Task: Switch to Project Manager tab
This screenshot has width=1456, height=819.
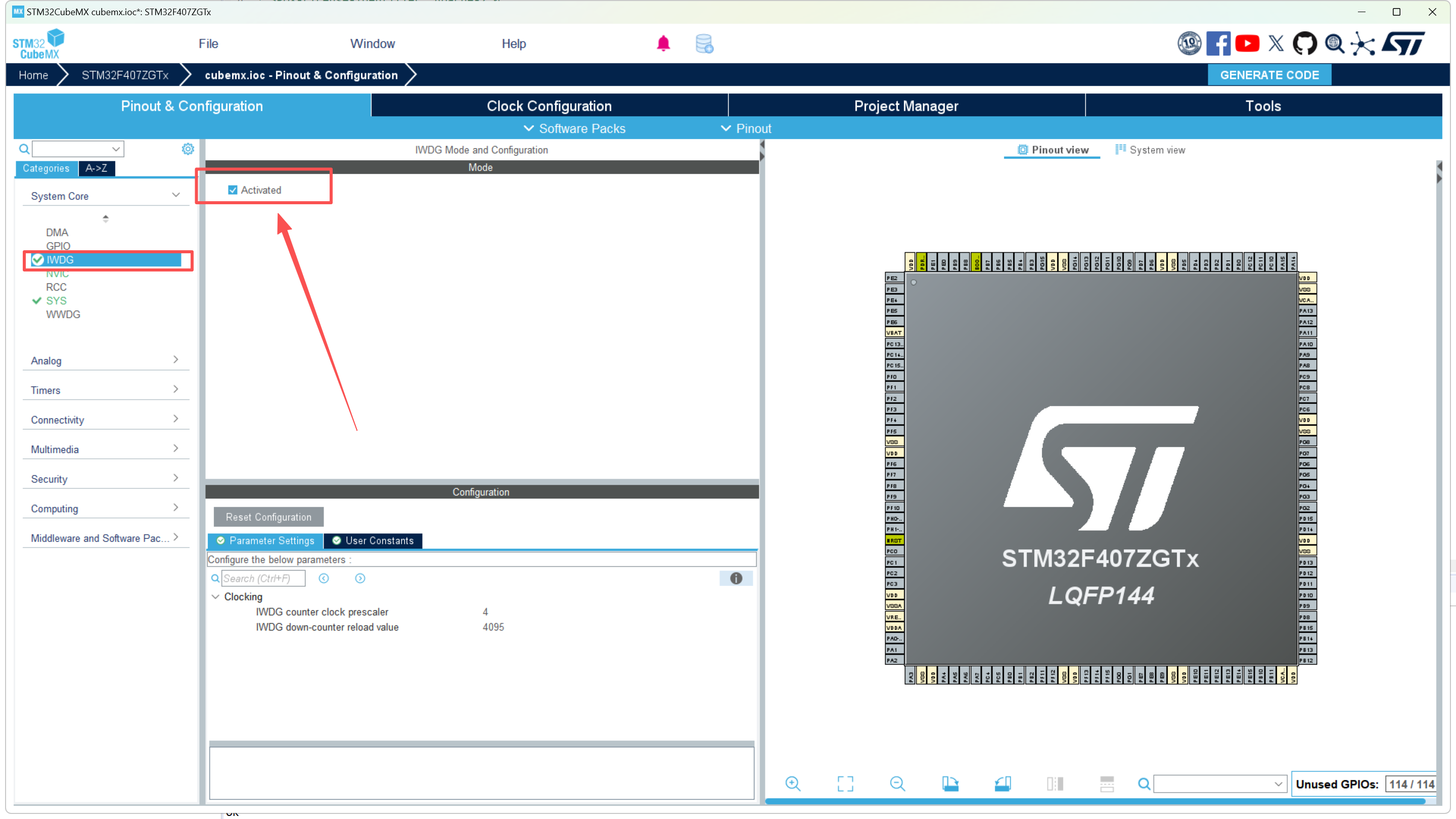Action: coord(906,106)
